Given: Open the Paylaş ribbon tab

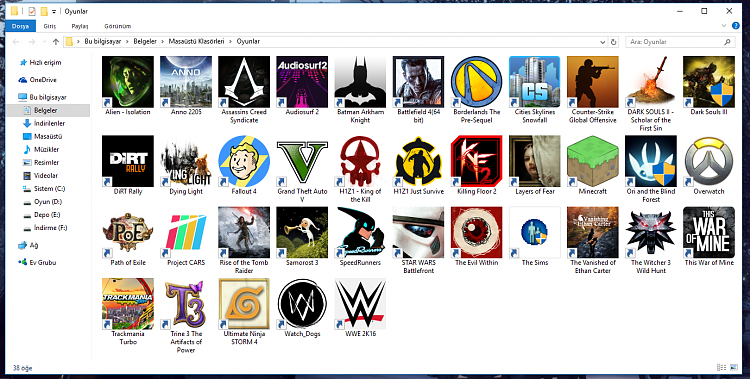Looking at the screenshot, I should [80, 26].
